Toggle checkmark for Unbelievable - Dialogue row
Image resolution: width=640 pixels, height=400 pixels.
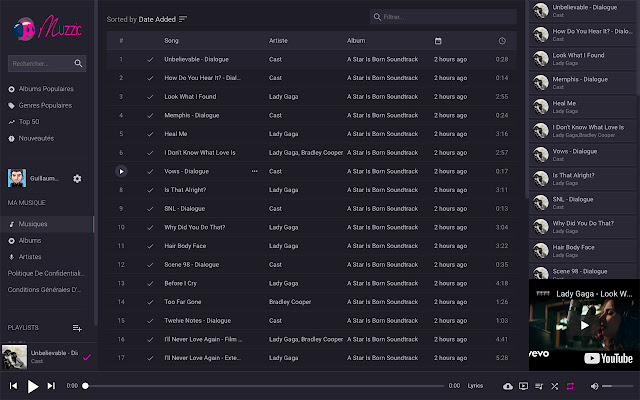click(150, 60)
